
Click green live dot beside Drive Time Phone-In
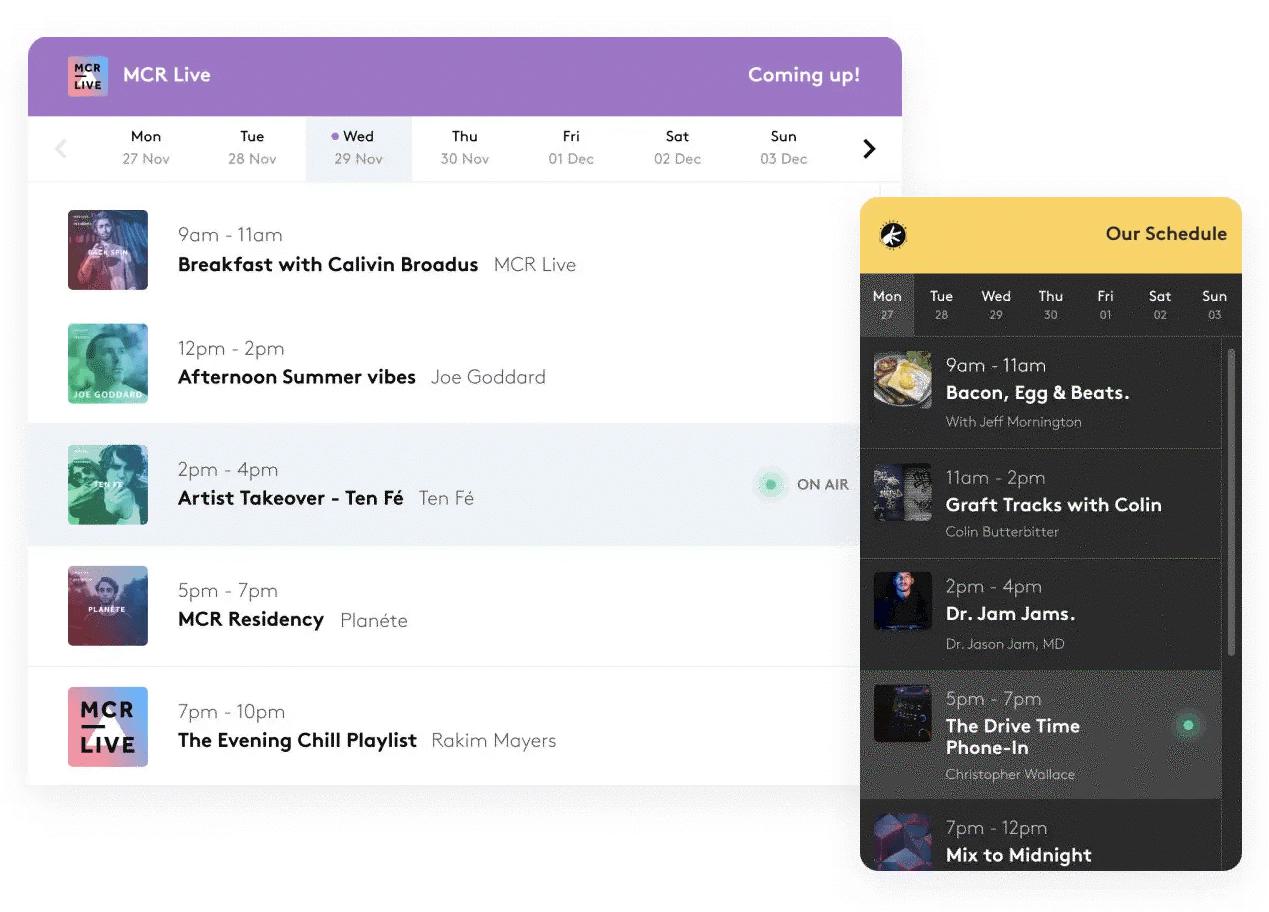1188,726
